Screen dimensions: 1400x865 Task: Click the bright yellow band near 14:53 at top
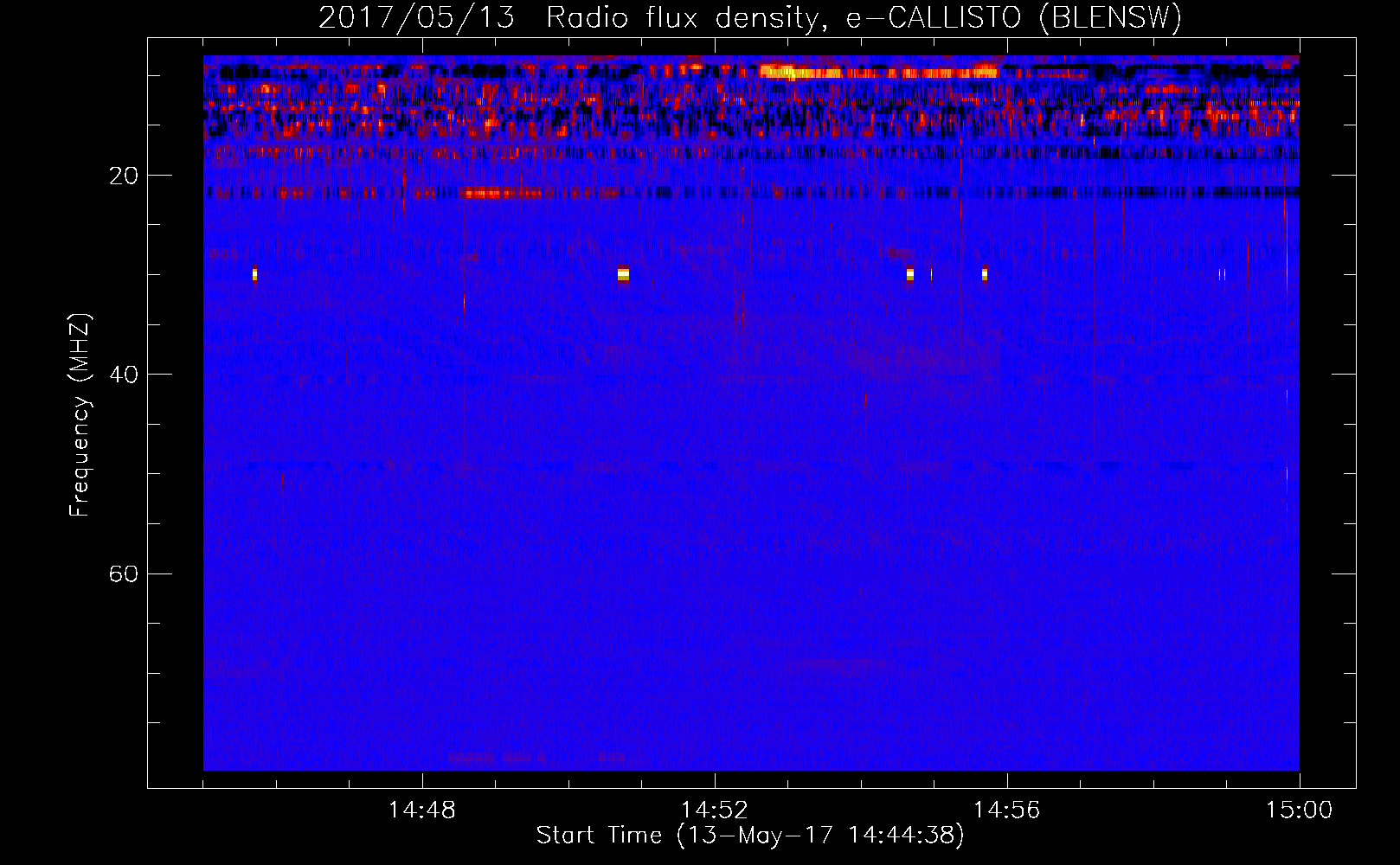800,73
